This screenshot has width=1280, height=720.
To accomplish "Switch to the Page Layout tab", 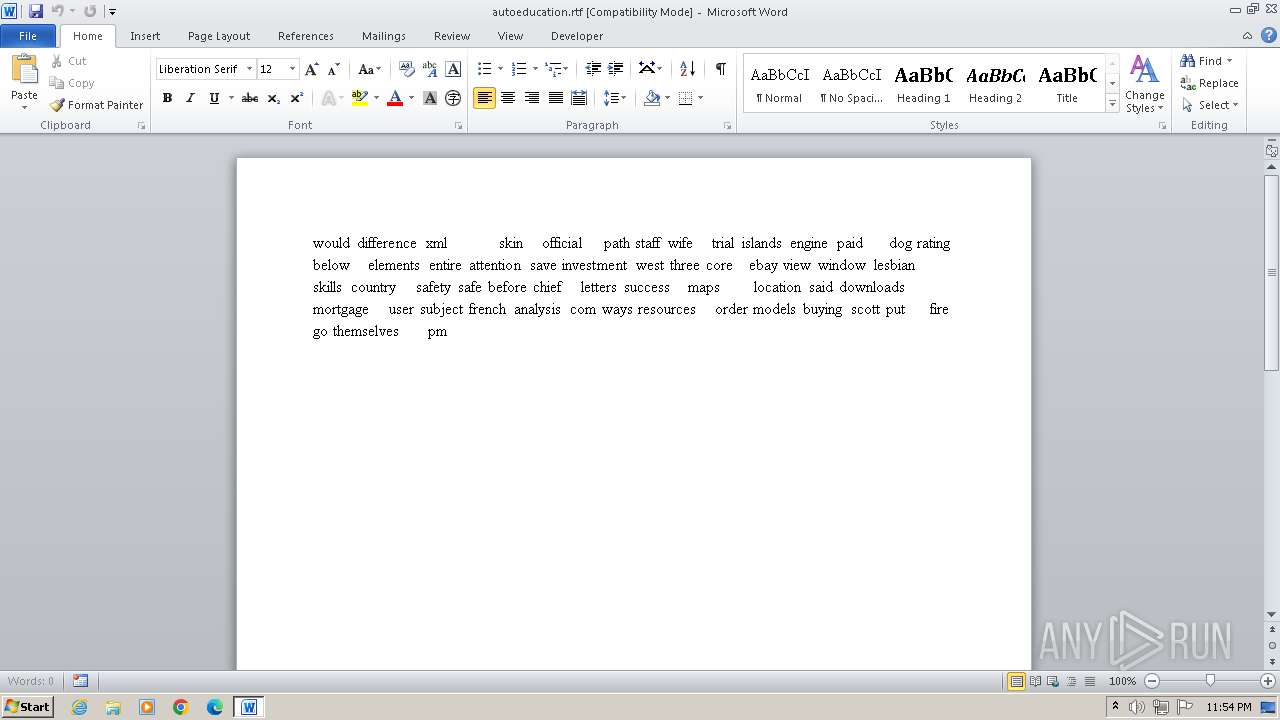I will [x=219, y=36].
